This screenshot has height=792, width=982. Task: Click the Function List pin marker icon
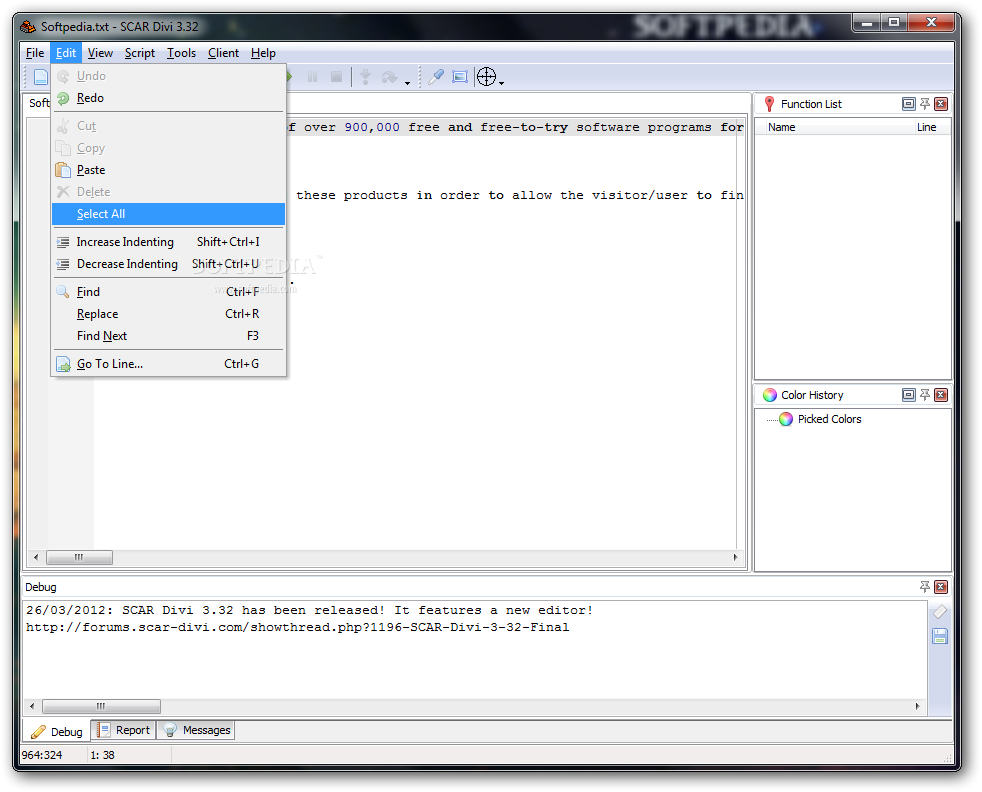point(770,104)
